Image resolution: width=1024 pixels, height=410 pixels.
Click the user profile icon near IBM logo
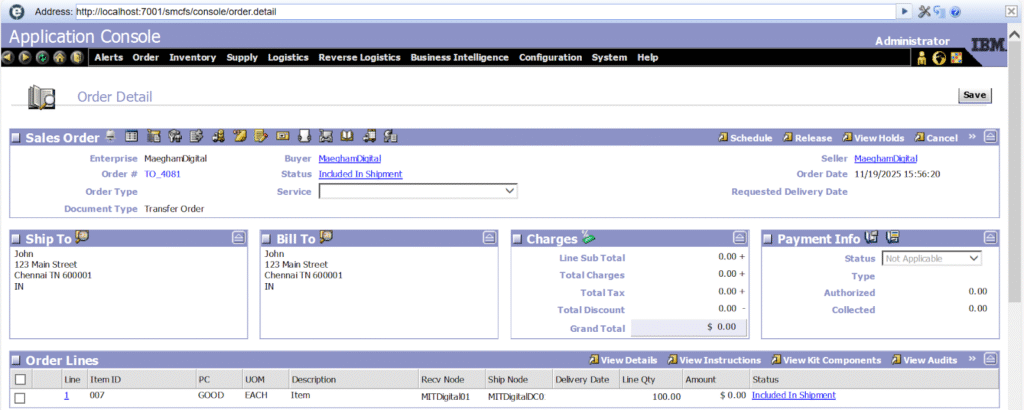(x=922, y=58)
